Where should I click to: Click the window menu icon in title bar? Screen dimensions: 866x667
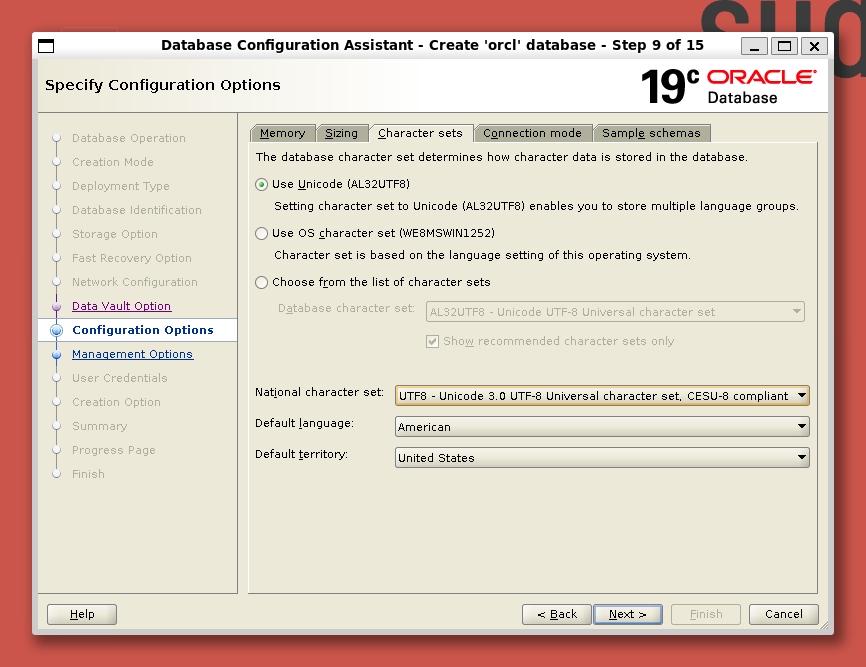[46, 46]
